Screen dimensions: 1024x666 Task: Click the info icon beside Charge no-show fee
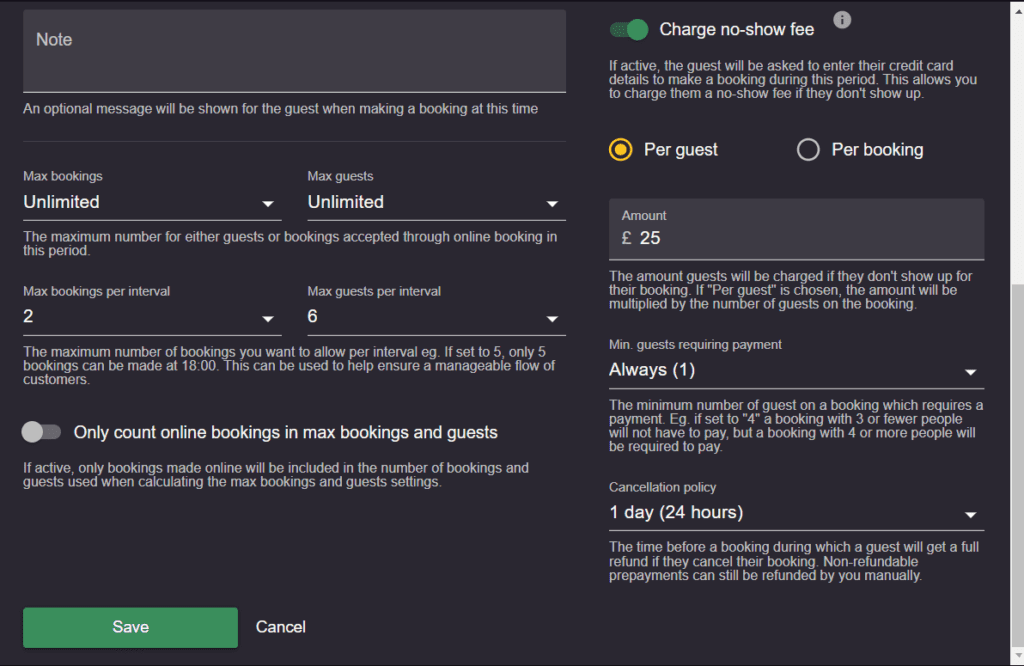point(842,20)
